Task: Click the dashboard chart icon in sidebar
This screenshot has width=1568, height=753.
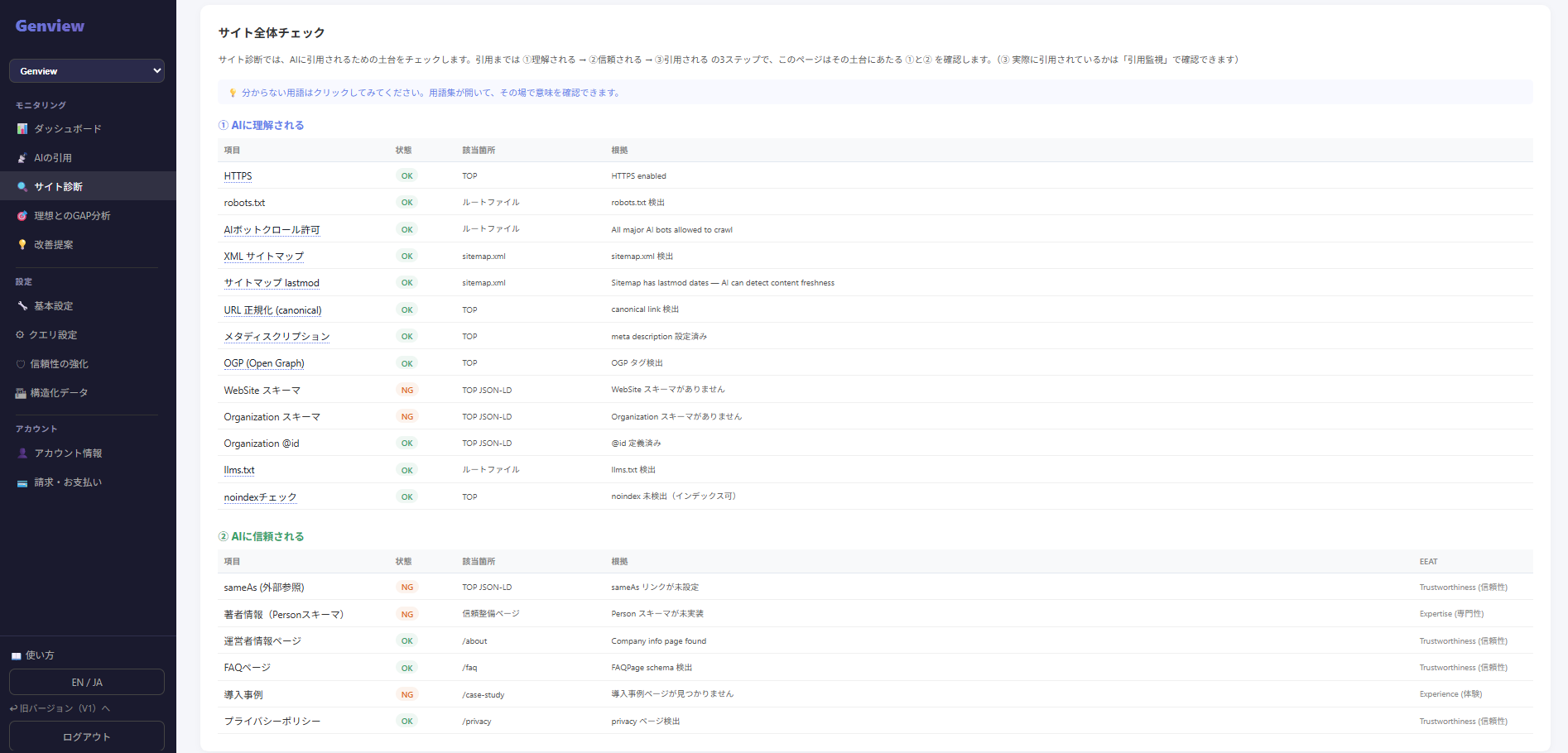Action: (x=22, y=129)
